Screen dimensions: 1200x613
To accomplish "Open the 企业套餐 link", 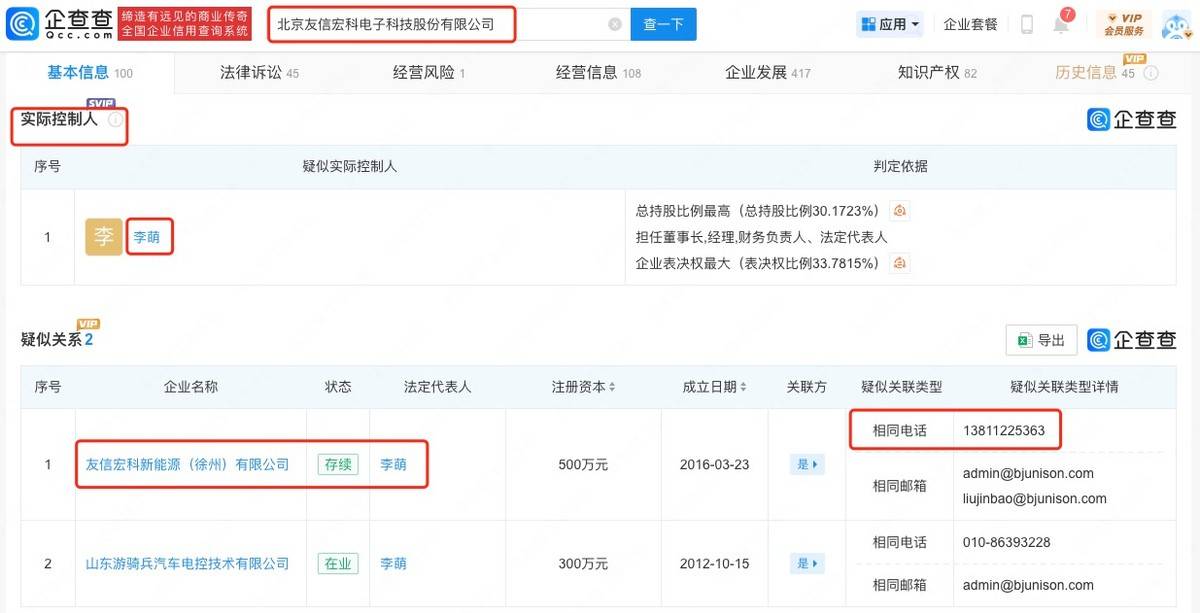I will (970, 24).
